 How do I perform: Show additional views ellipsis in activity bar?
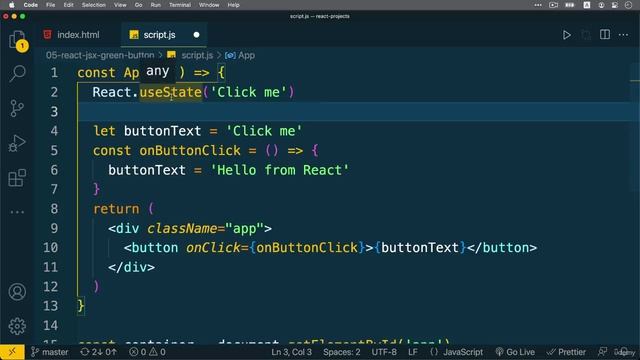click(17, 212)
